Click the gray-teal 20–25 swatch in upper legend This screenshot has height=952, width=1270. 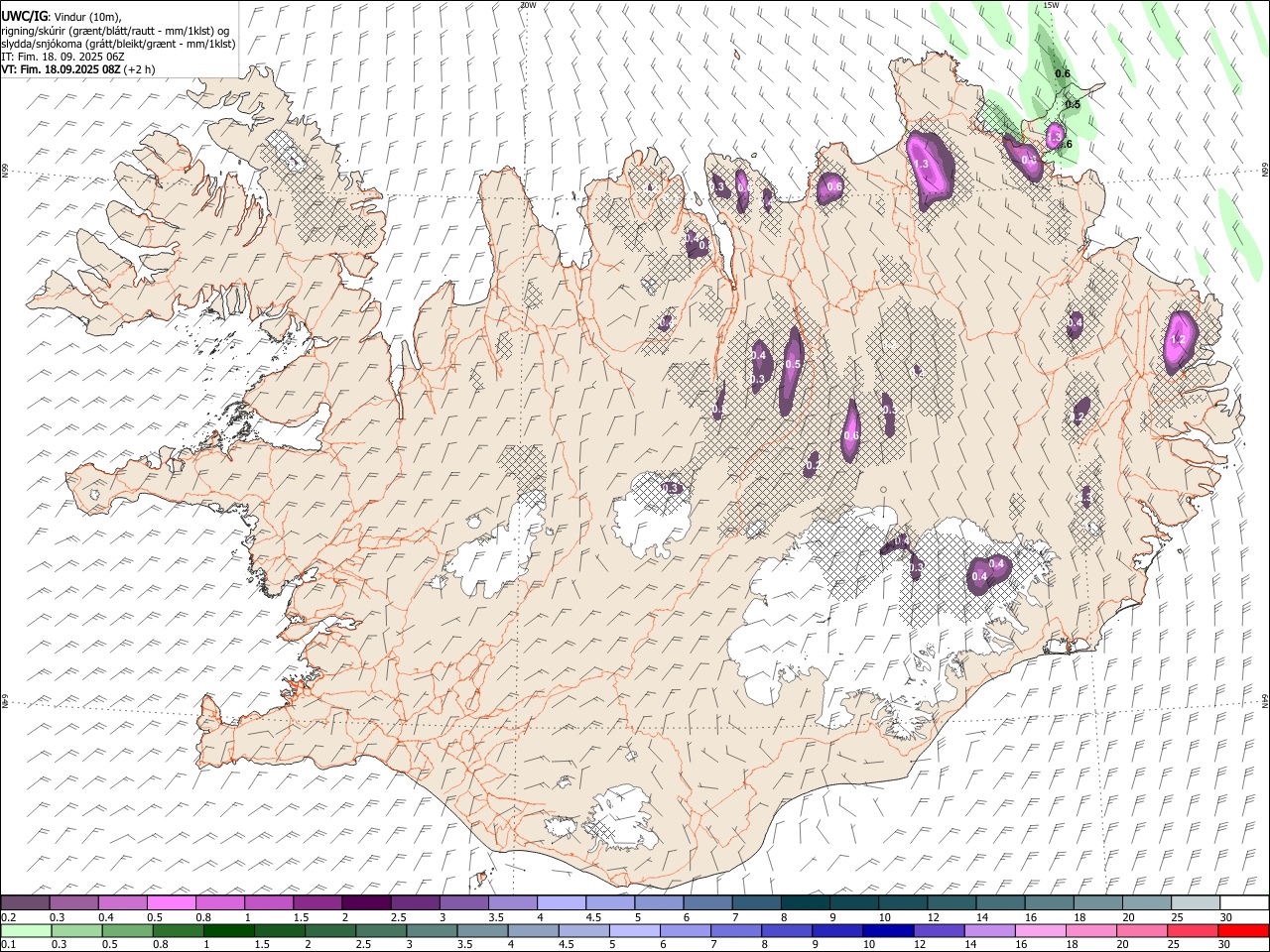coord(1146,903)
